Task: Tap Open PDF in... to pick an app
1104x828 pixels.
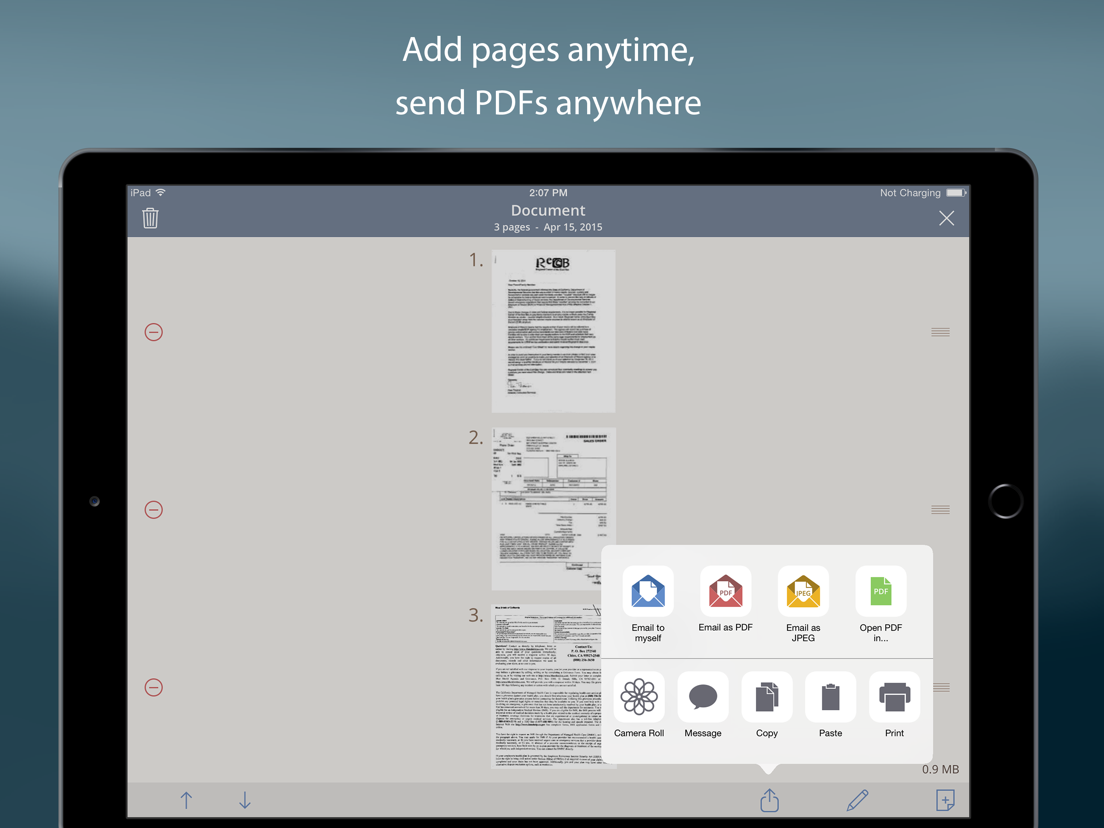Action: [x=880, y=591]
